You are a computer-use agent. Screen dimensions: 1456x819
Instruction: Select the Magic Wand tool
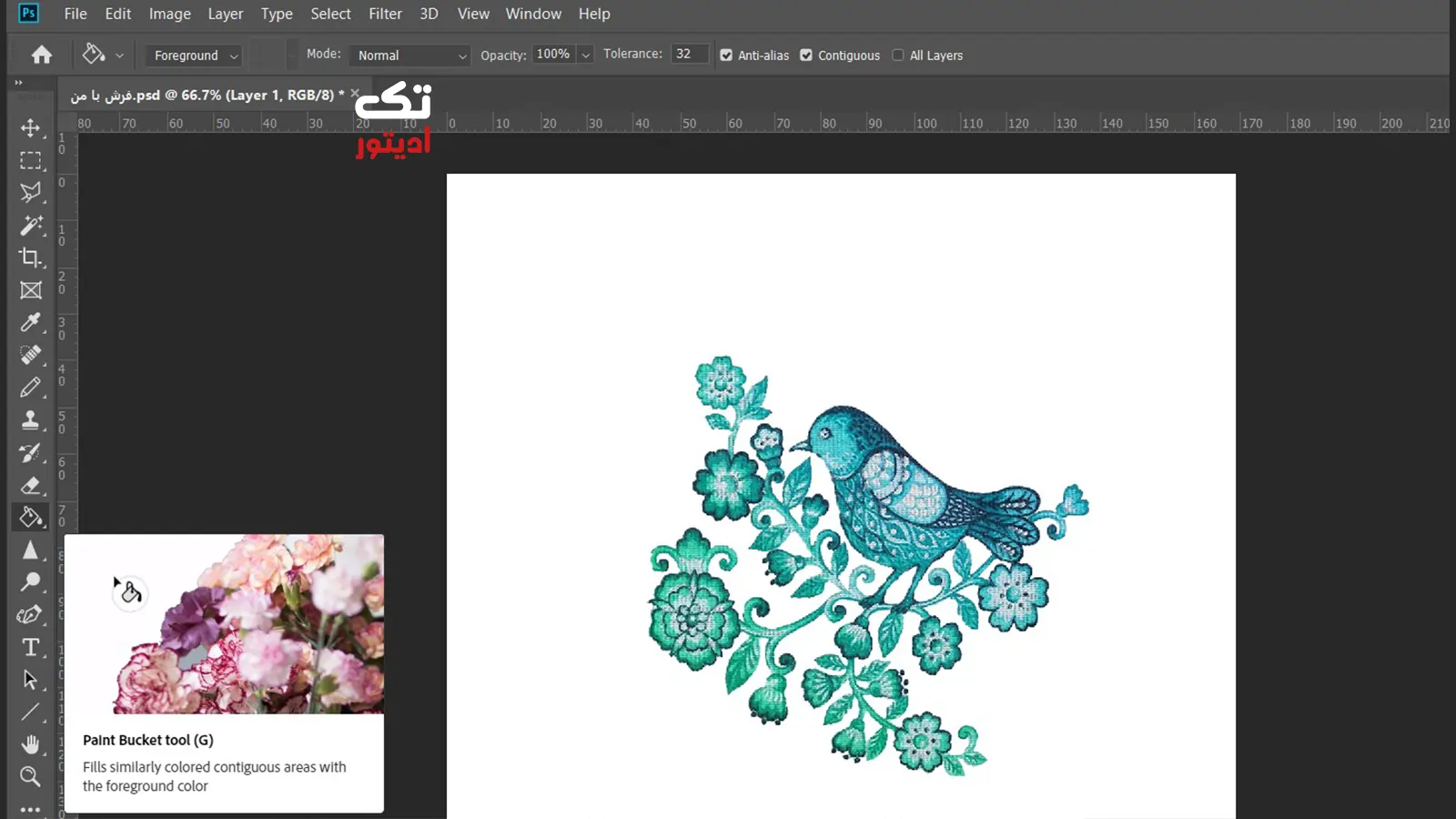pos(30,225)
